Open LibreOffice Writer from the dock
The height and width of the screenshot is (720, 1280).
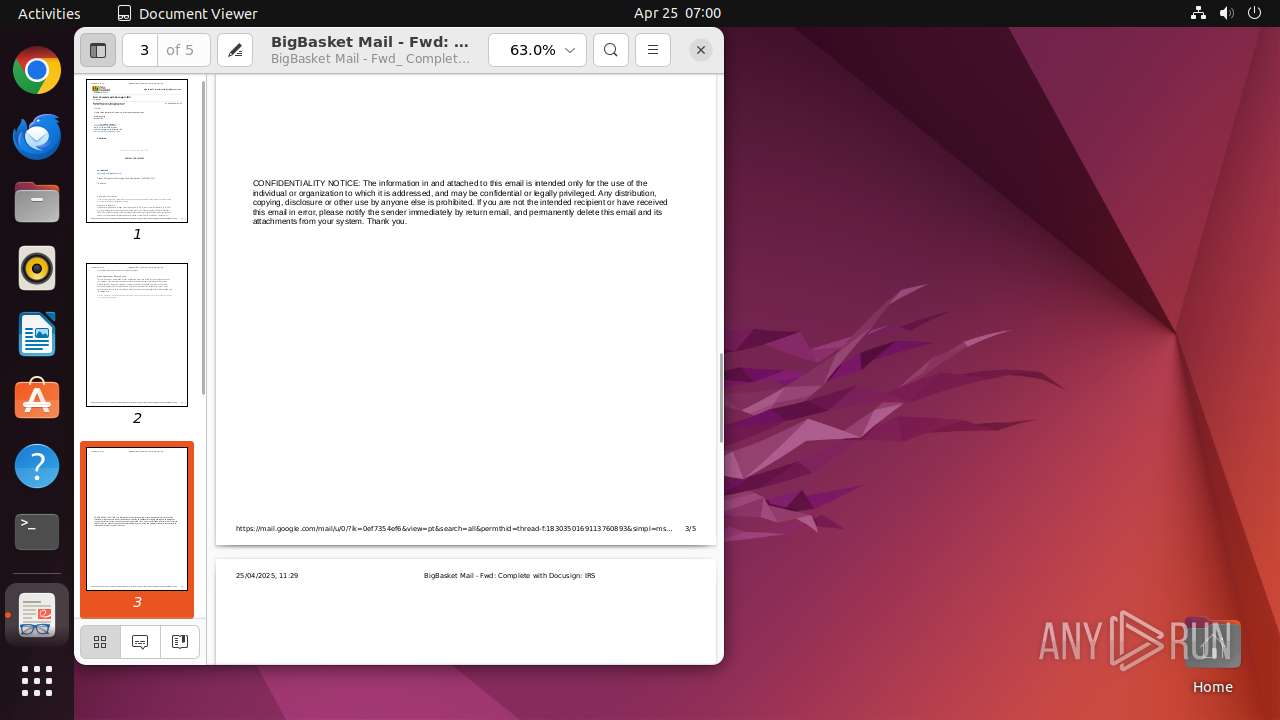tap(37, 335)
